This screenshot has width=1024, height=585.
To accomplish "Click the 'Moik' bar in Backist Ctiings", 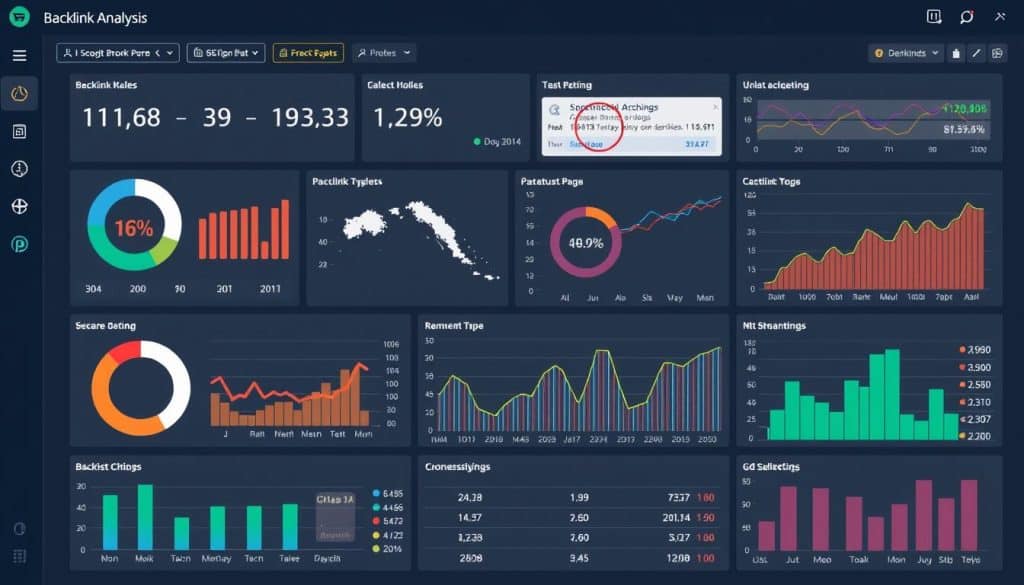I will coord(145,517).
